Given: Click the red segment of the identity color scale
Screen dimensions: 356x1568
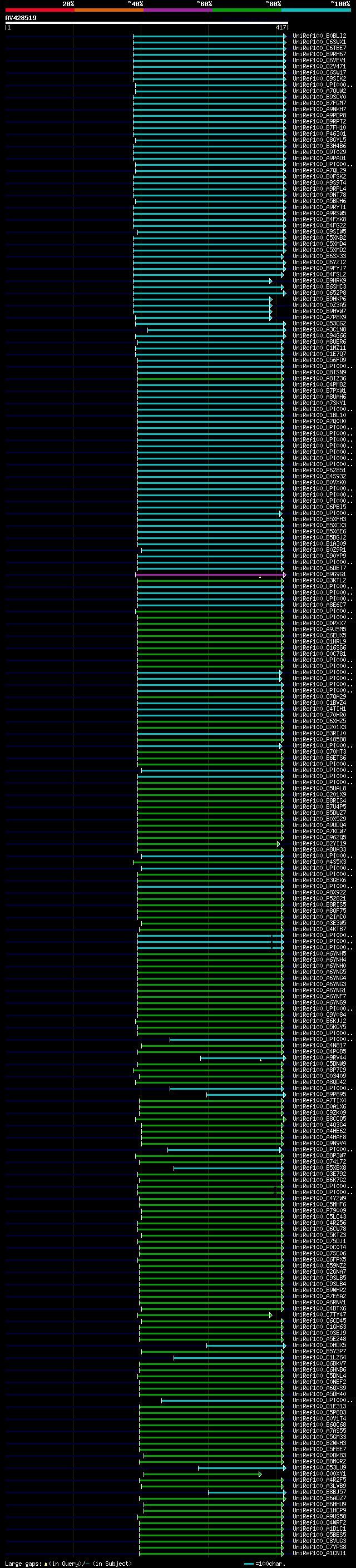Looking at the screenshot, I should (39, 10).
